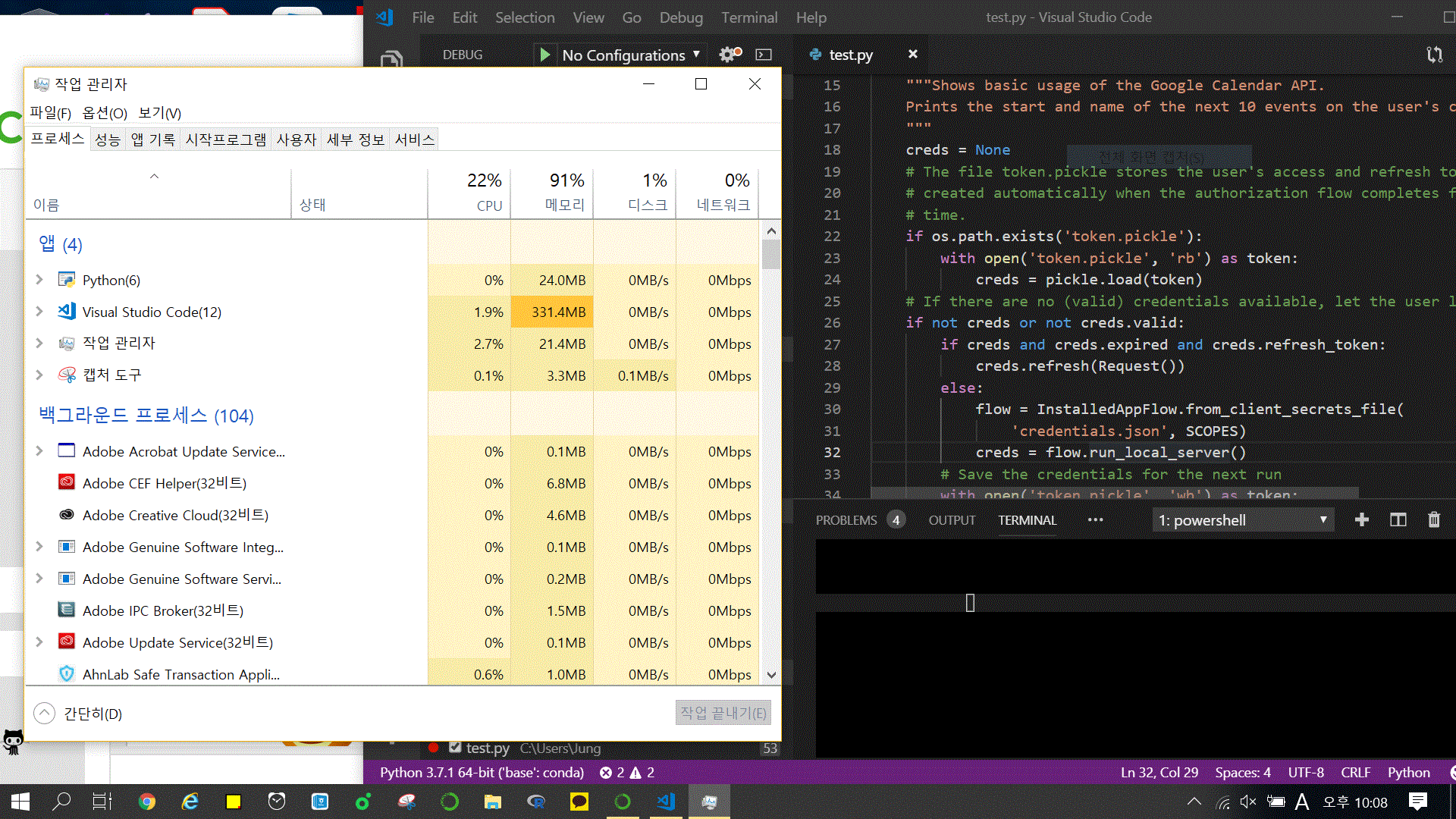Switch to the 성능 tab in Task Manager
The image size is (1456, 819).
107,140
